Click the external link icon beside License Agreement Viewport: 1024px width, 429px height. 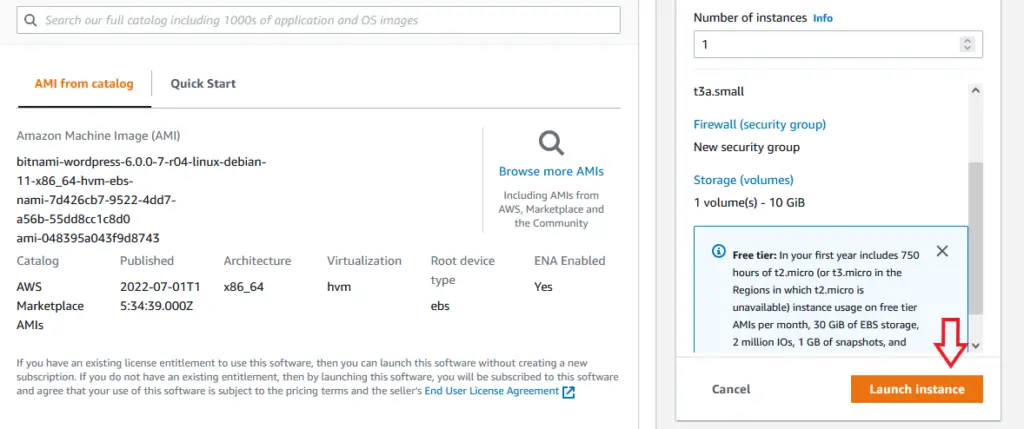pos(568,392)
